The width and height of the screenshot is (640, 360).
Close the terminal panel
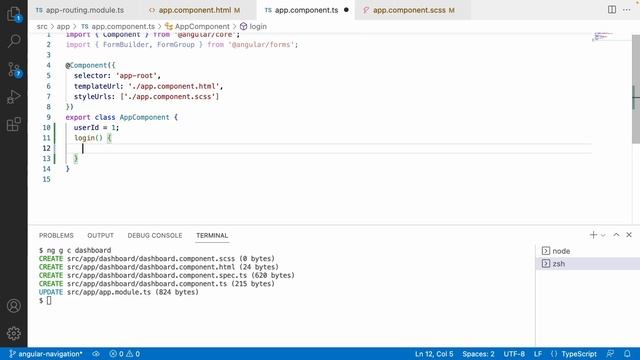tap(629, 235)
